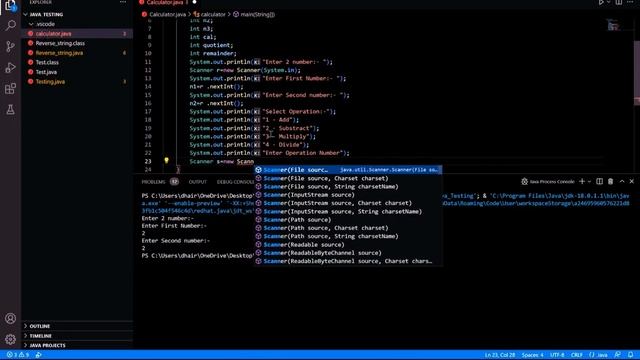Select Scanner(Readable source) suggestion

click(x=348, y=244)
